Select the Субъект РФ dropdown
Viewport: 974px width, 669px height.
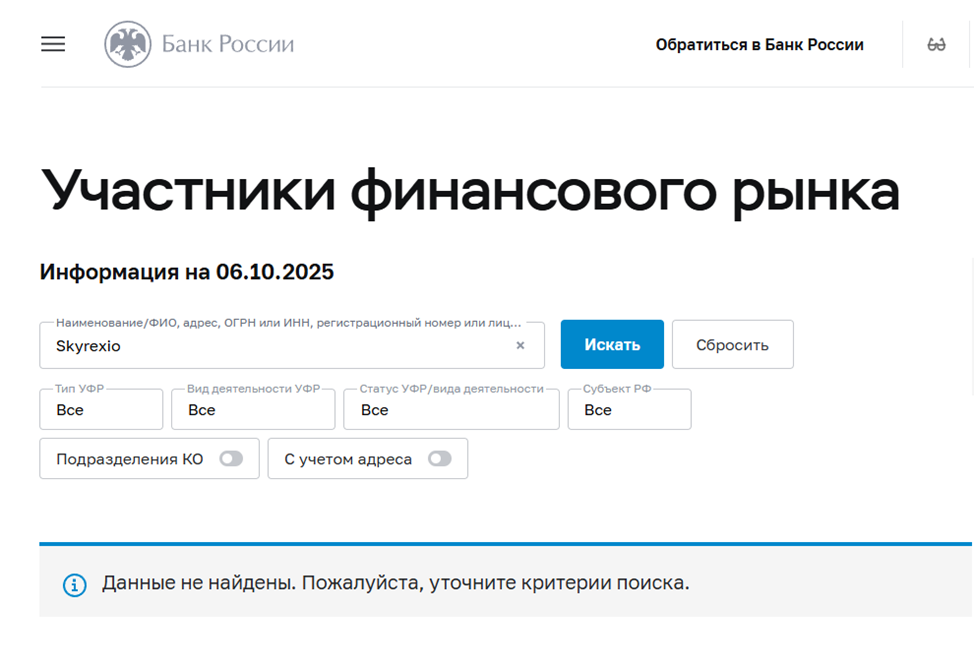point(629,410)
